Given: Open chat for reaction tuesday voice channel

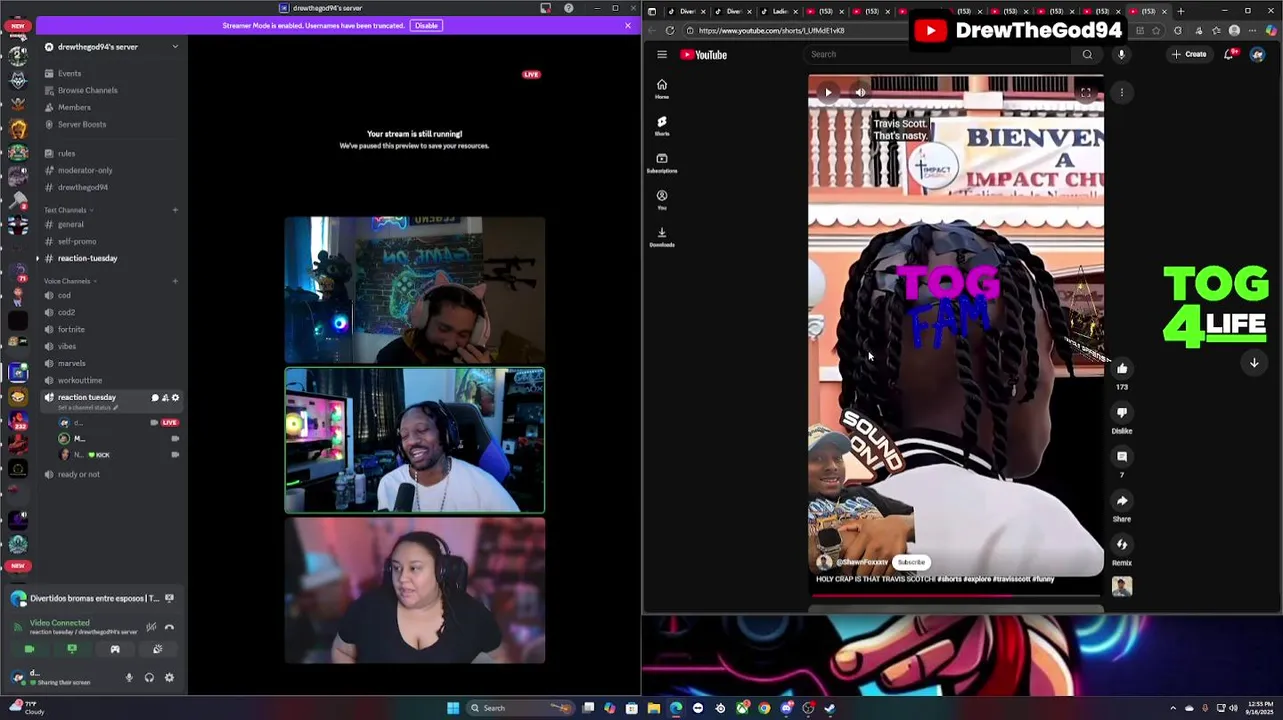Looking at the screenshot, I should (155, 398).
